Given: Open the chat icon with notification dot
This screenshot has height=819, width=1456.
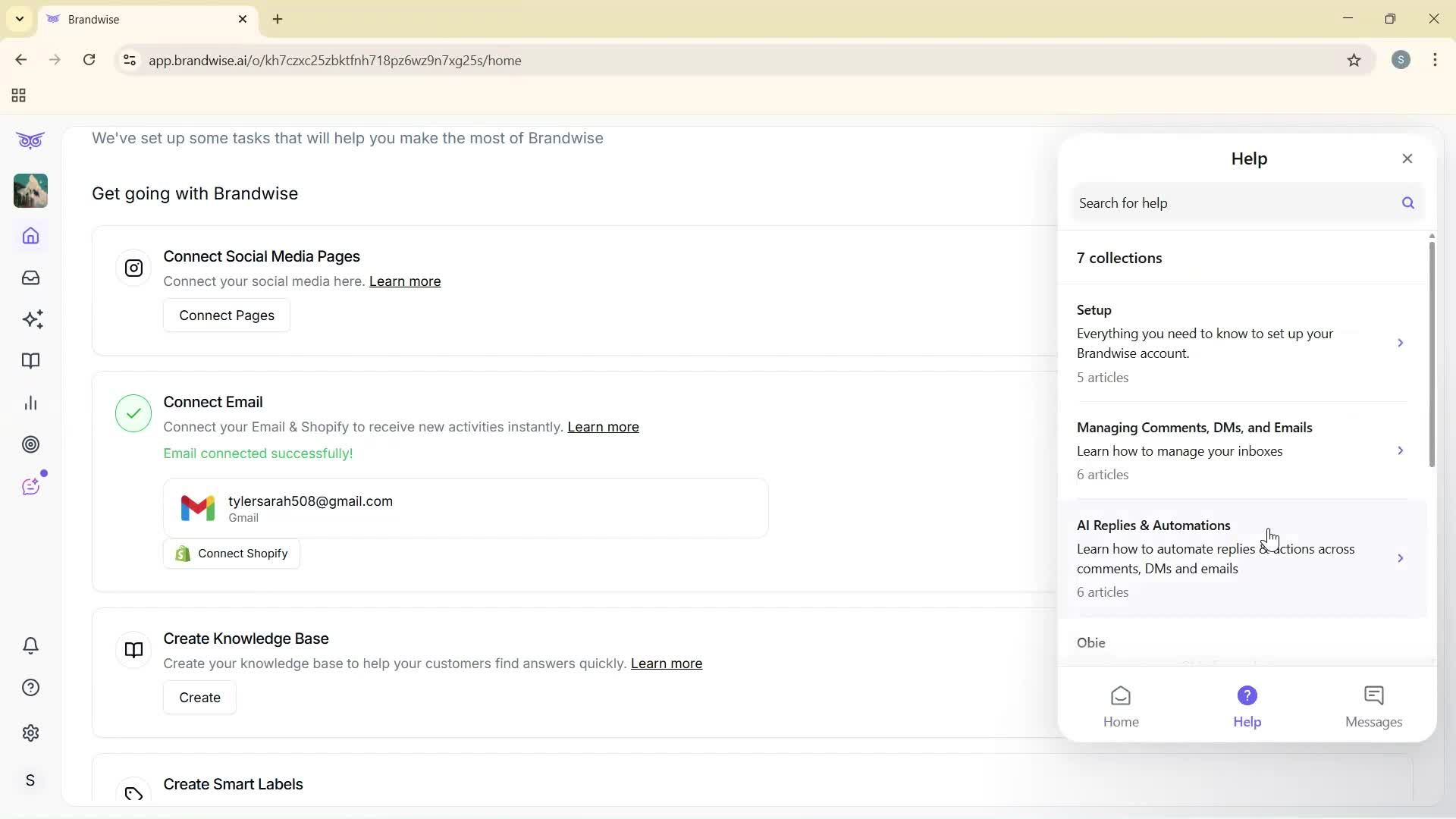Looking at the screenshot, I should coord(30,486).
